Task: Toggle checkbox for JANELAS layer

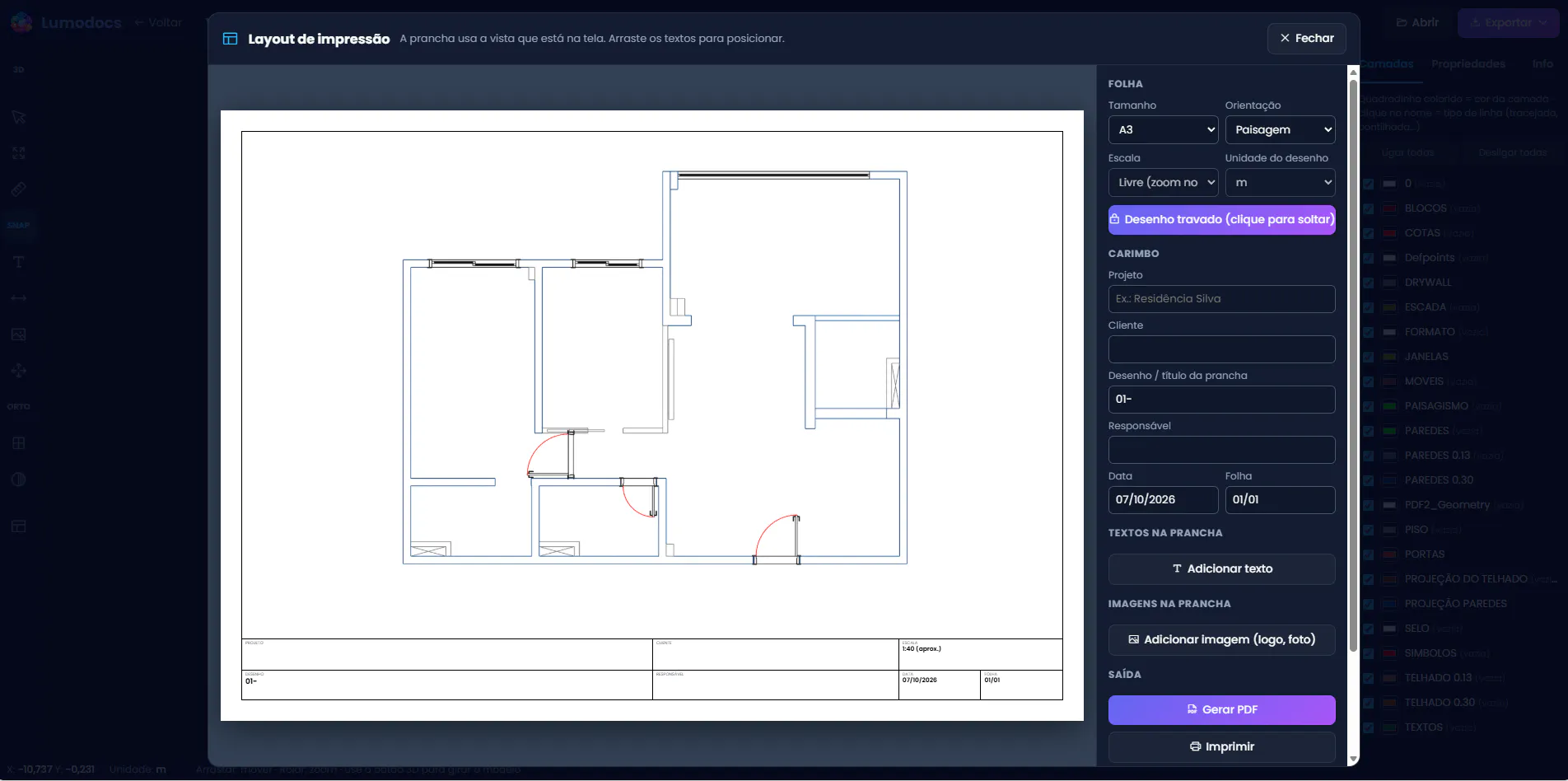Action: click(x=1368, y=357)
